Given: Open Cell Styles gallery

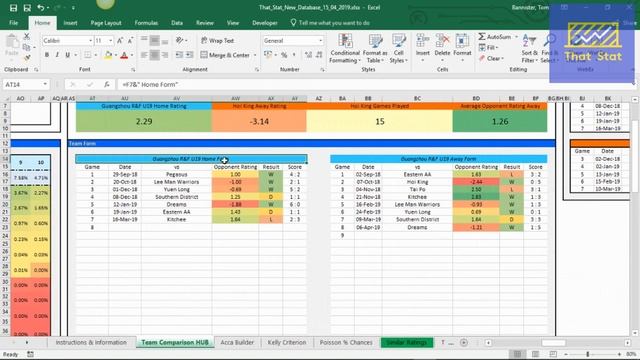Looking at the screenshot, I should pyautogui.click(x=398, y=49).
